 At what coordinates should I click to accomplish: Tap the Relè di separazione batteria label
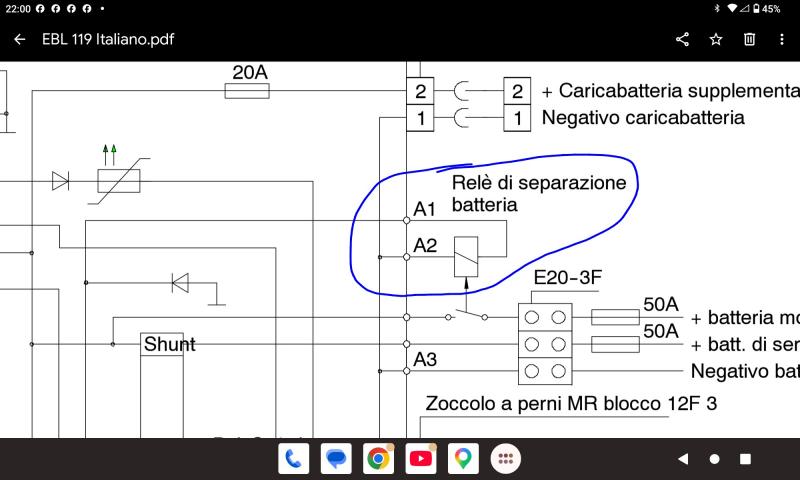[539, 193]
